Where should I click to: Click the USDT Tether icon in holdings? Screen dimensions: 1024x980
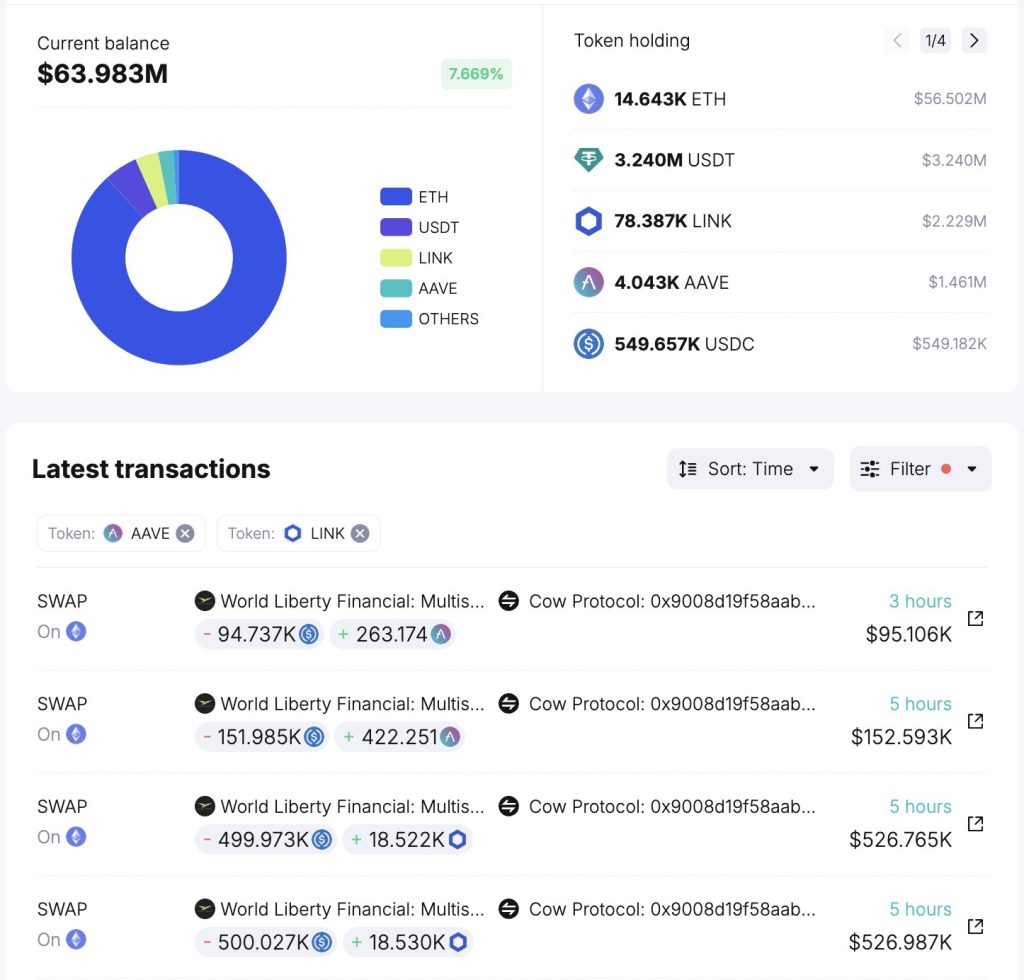[x=589, y=160]
